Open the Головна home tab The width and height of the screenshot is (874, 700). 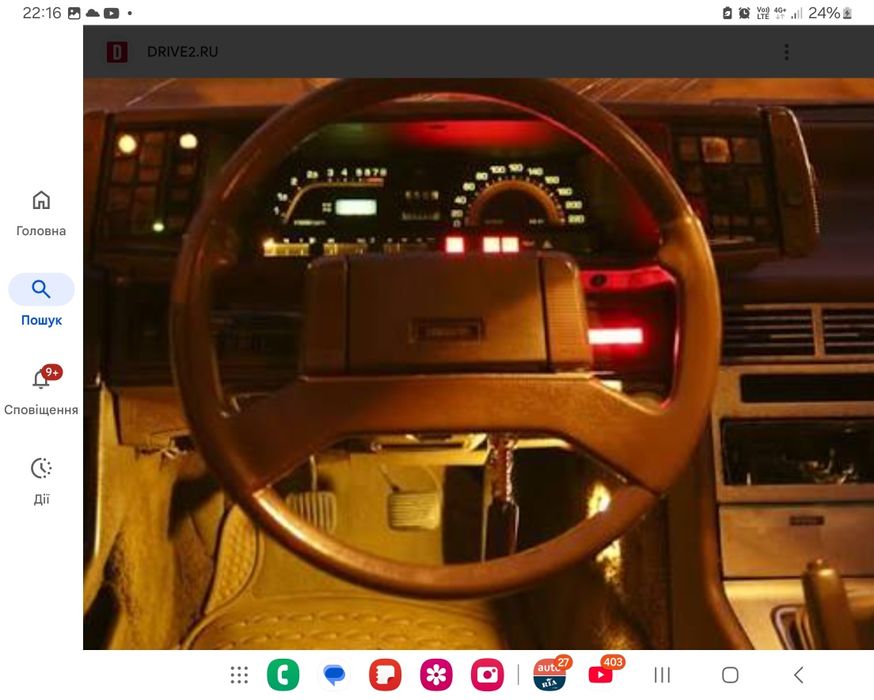[41, 213]
